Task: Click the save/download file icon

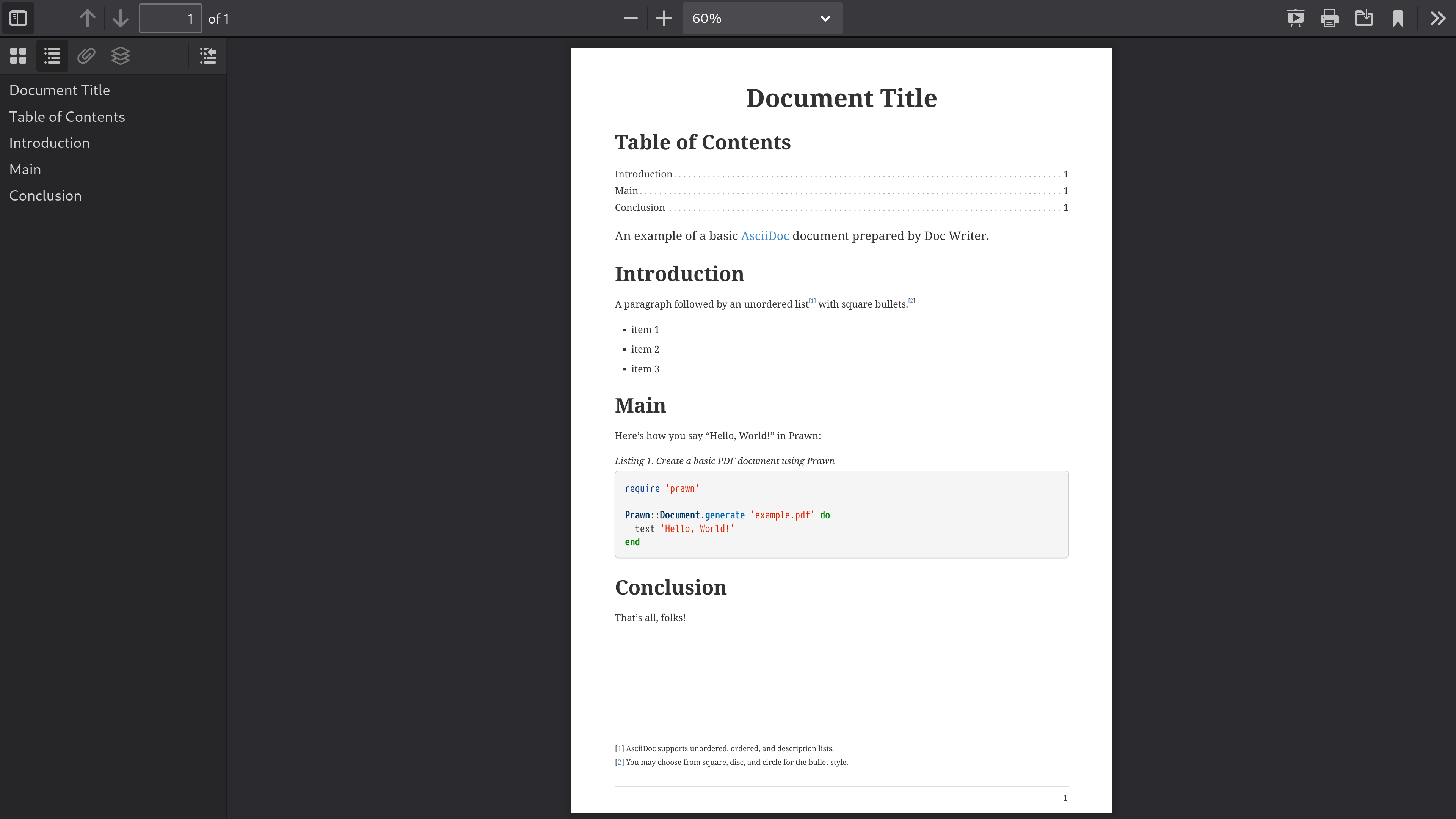Action: coord(1364,18)
